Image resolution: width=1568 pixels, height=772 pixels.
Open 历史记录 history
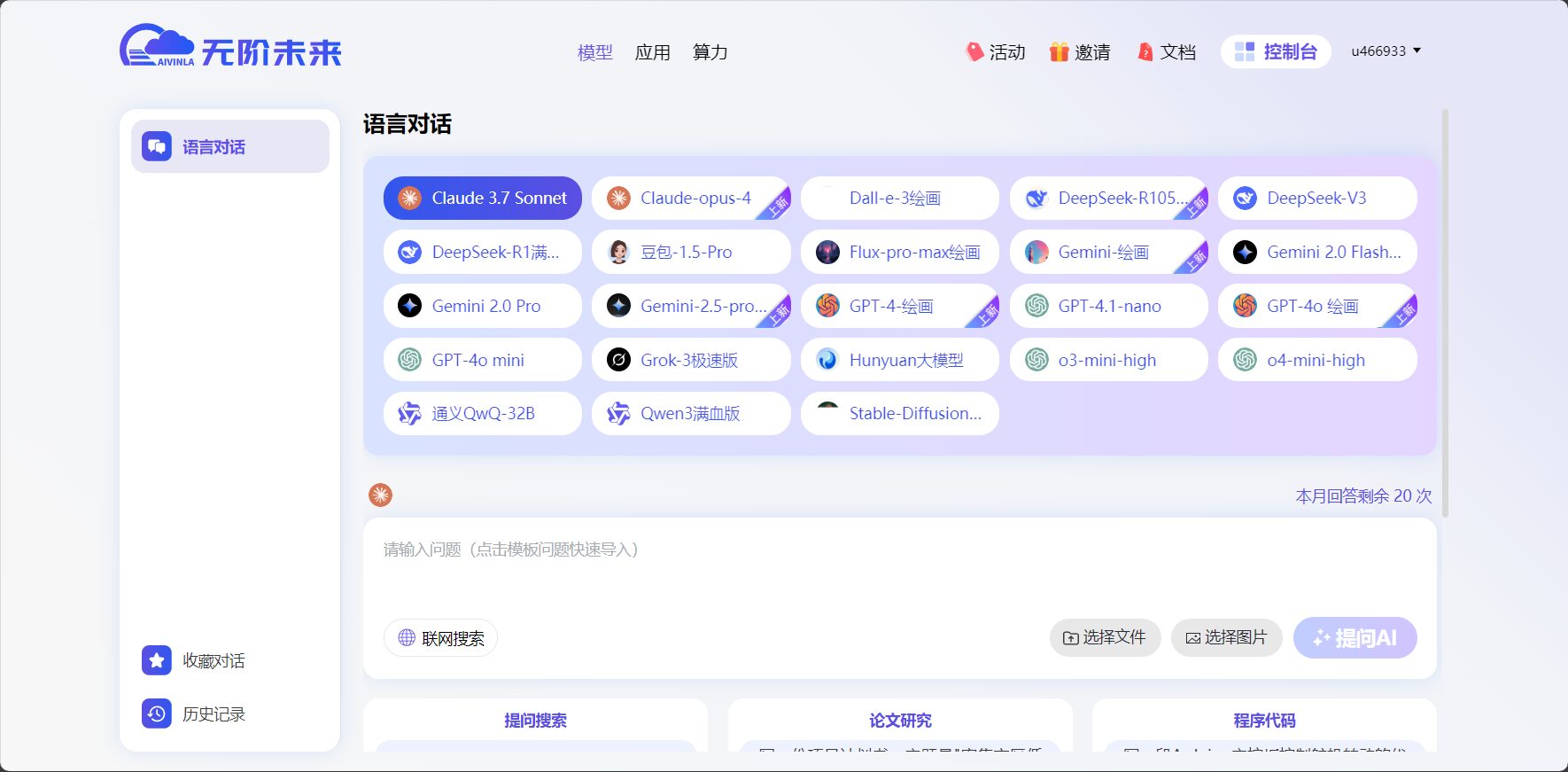[230, 714]
